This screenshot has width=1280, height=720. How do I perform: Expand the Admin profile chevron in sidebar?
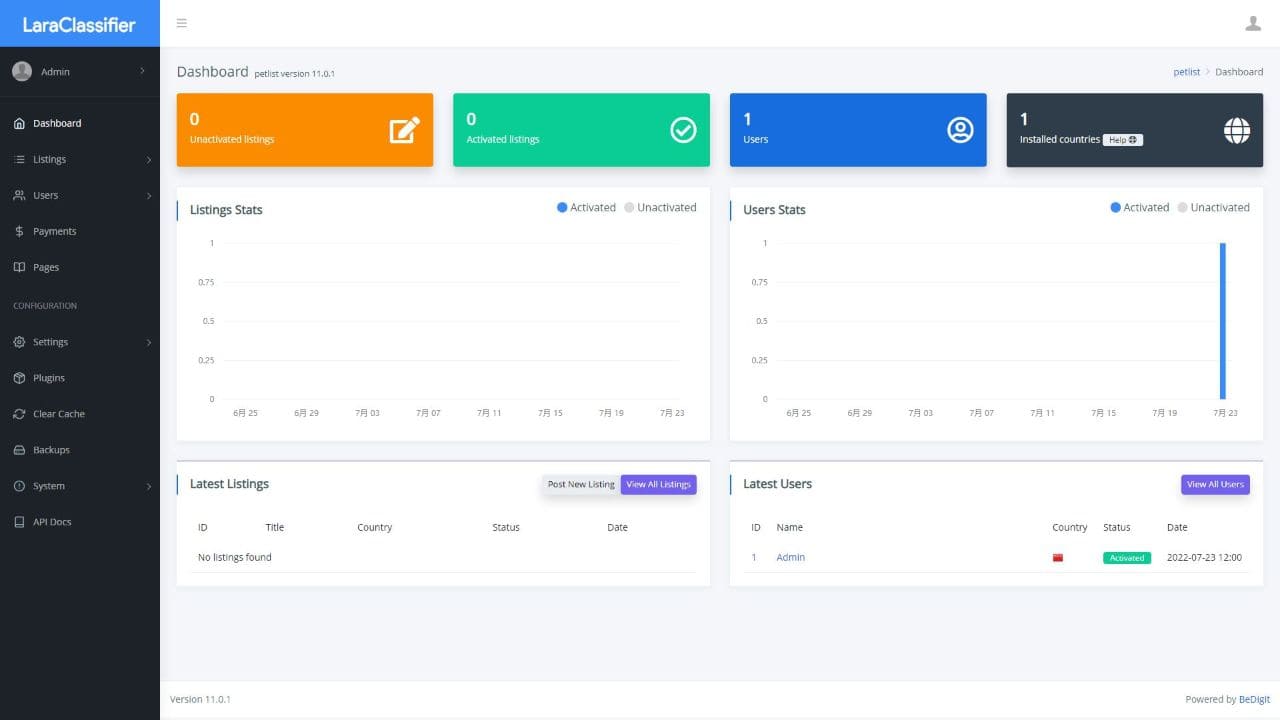point(142,72)
